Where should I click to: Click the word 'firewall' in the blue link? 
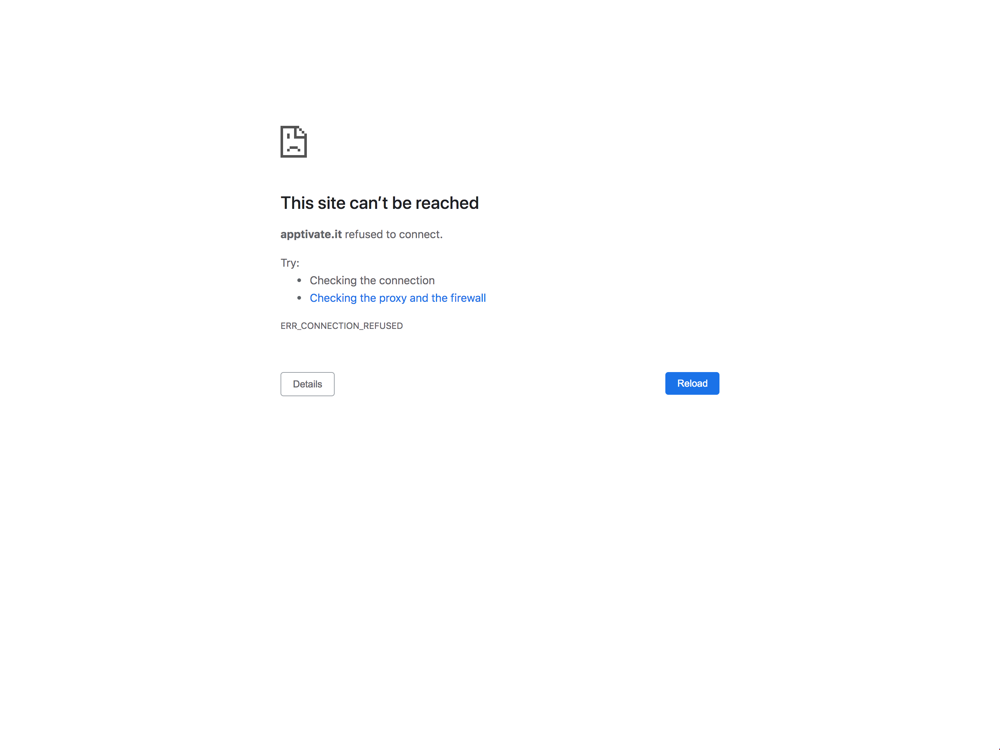click(x=468, y=298)
